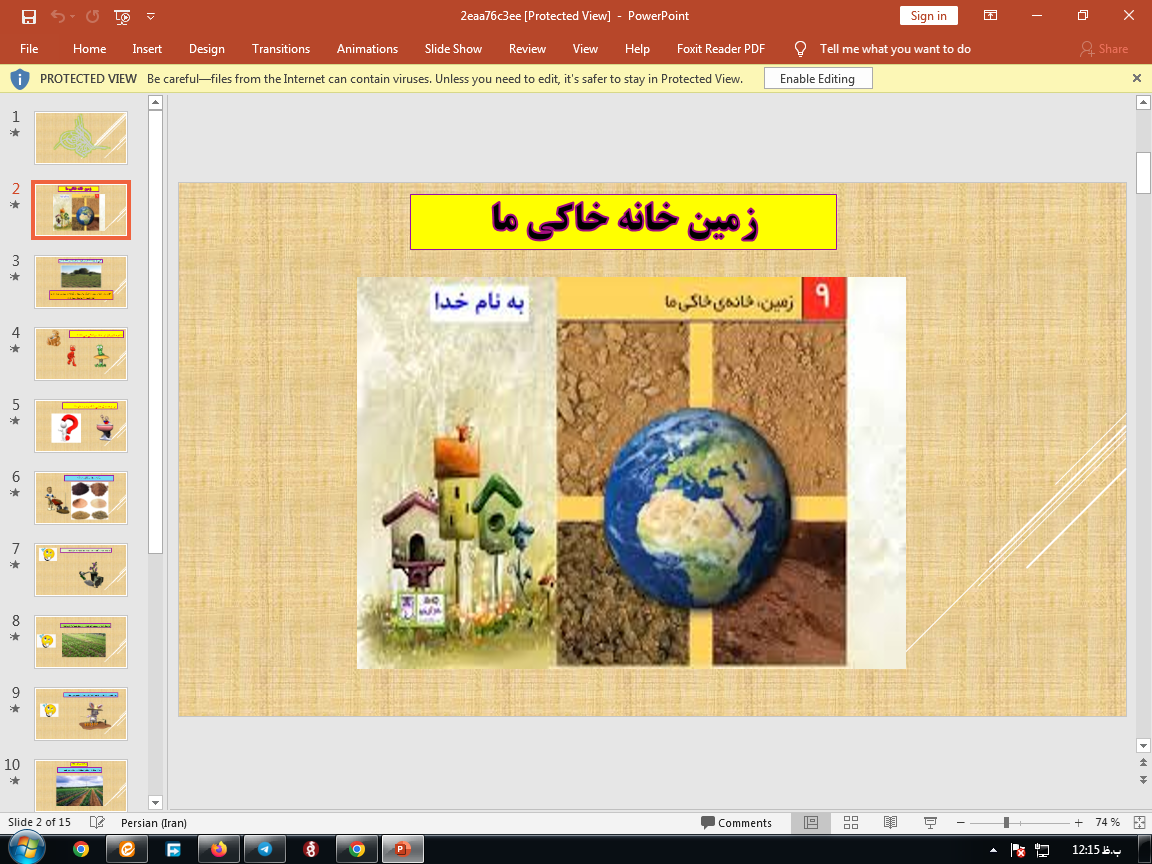Select Normal view in the status bar
Image resolution: width=1152 pixels, height=864 pixels.
(810, 822)
